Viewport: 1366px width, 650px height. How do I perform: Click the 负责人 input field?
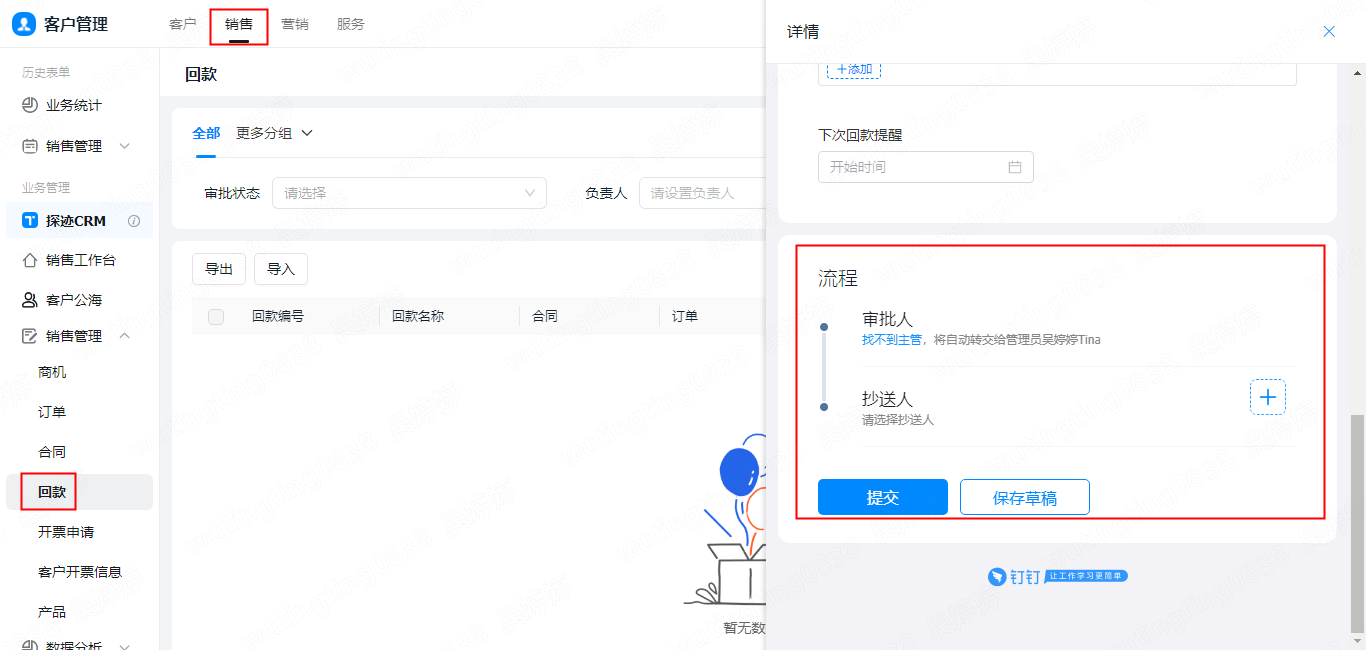click(x=701, y=193)
